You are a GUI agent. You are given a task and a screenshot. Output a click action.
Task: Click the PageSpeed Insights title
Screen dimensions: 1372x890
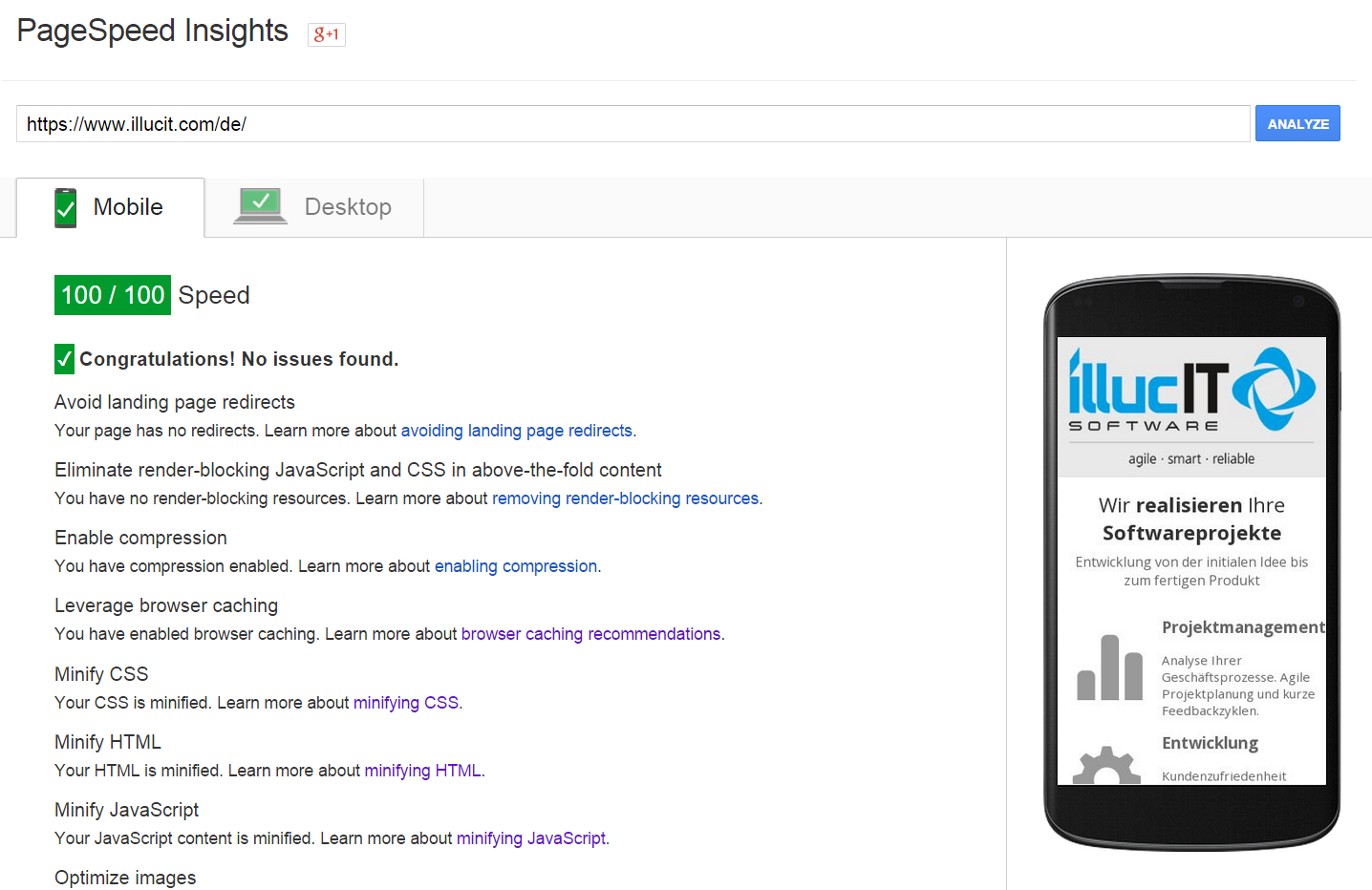(x=153, y=31)
